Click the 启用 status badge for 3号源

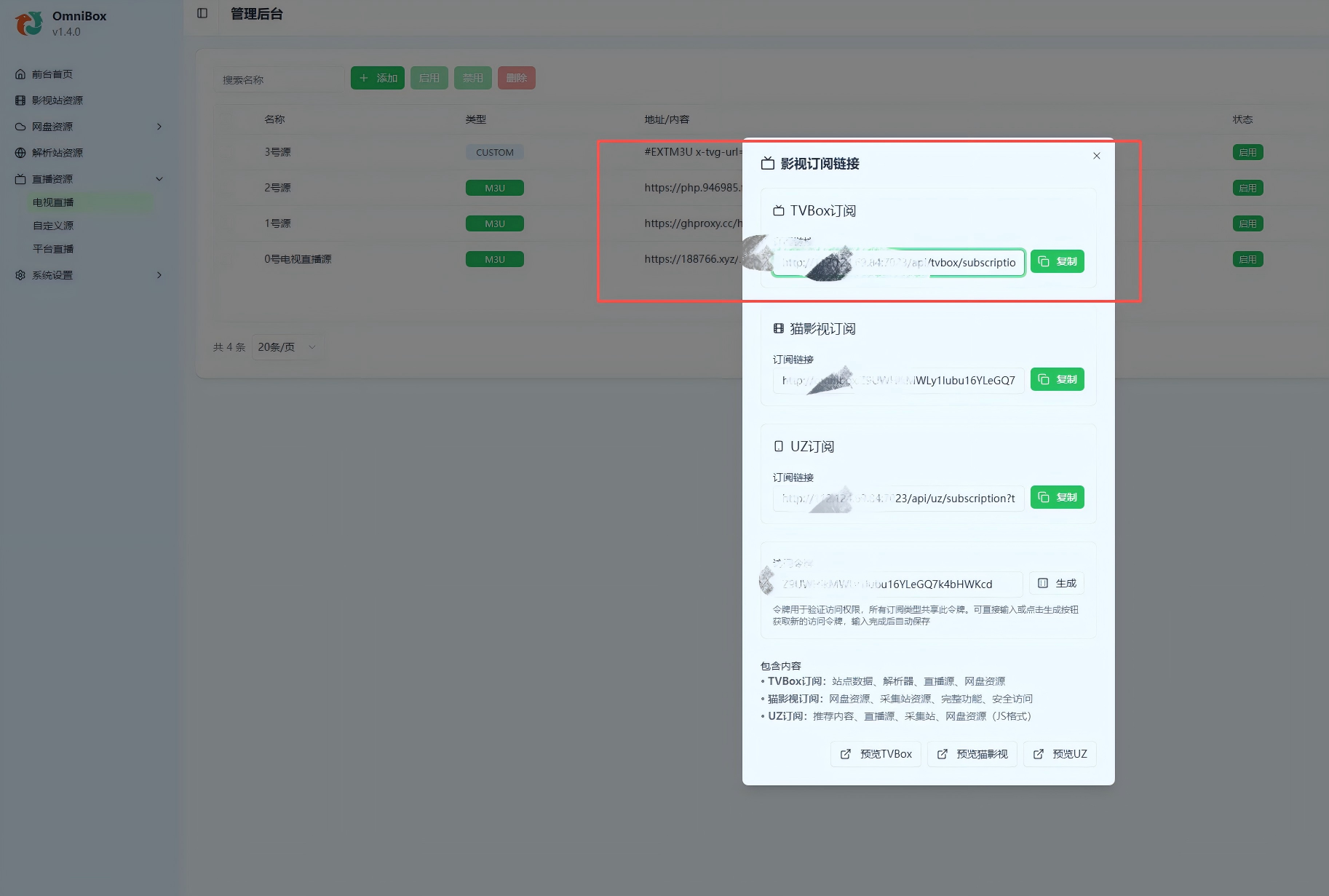1247,152
